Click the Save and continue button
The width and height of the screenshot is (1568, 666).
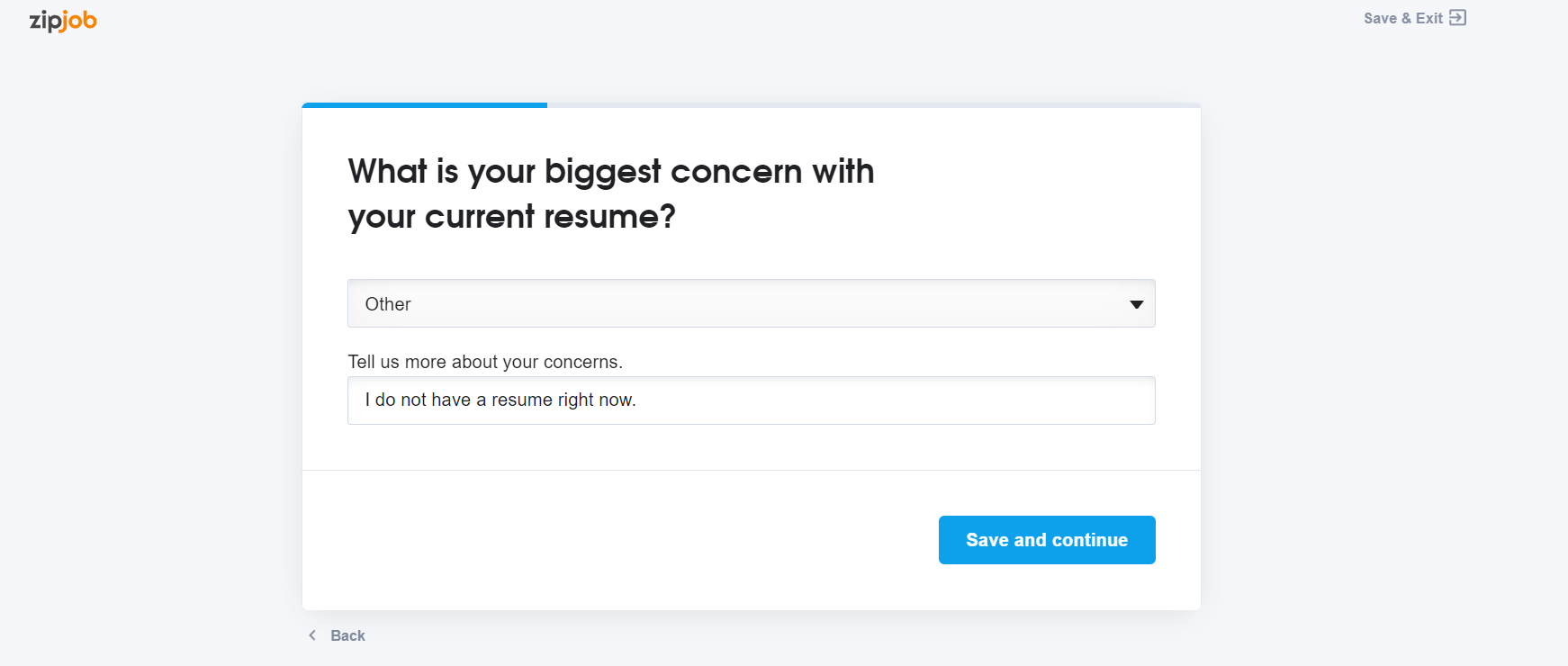pos(1047,540)
